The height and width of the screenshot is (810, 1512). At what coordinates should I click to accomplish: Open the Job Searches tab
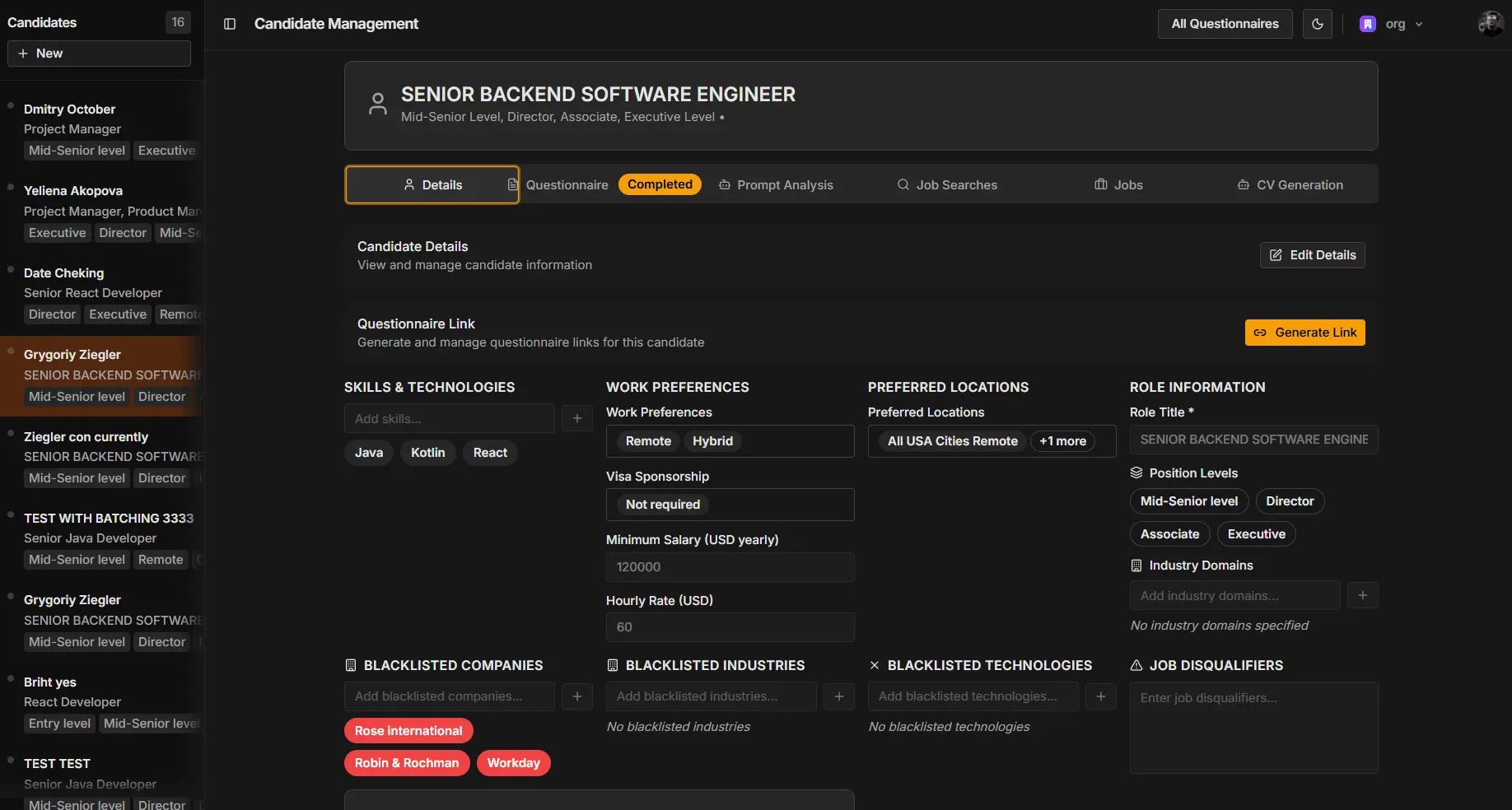click(947, 185)
